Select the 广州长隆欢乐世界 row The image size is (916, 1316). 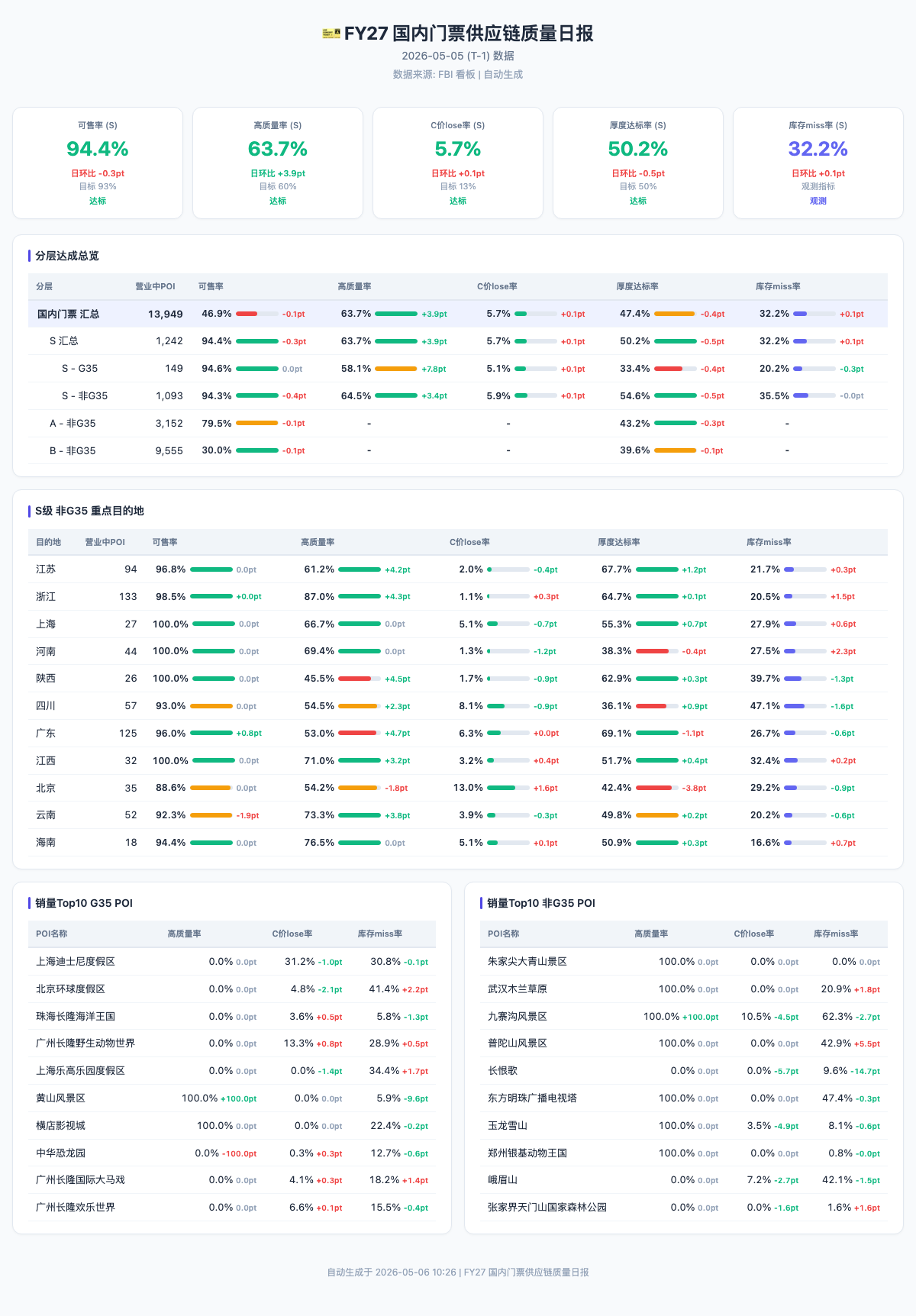coord(232,1208)
